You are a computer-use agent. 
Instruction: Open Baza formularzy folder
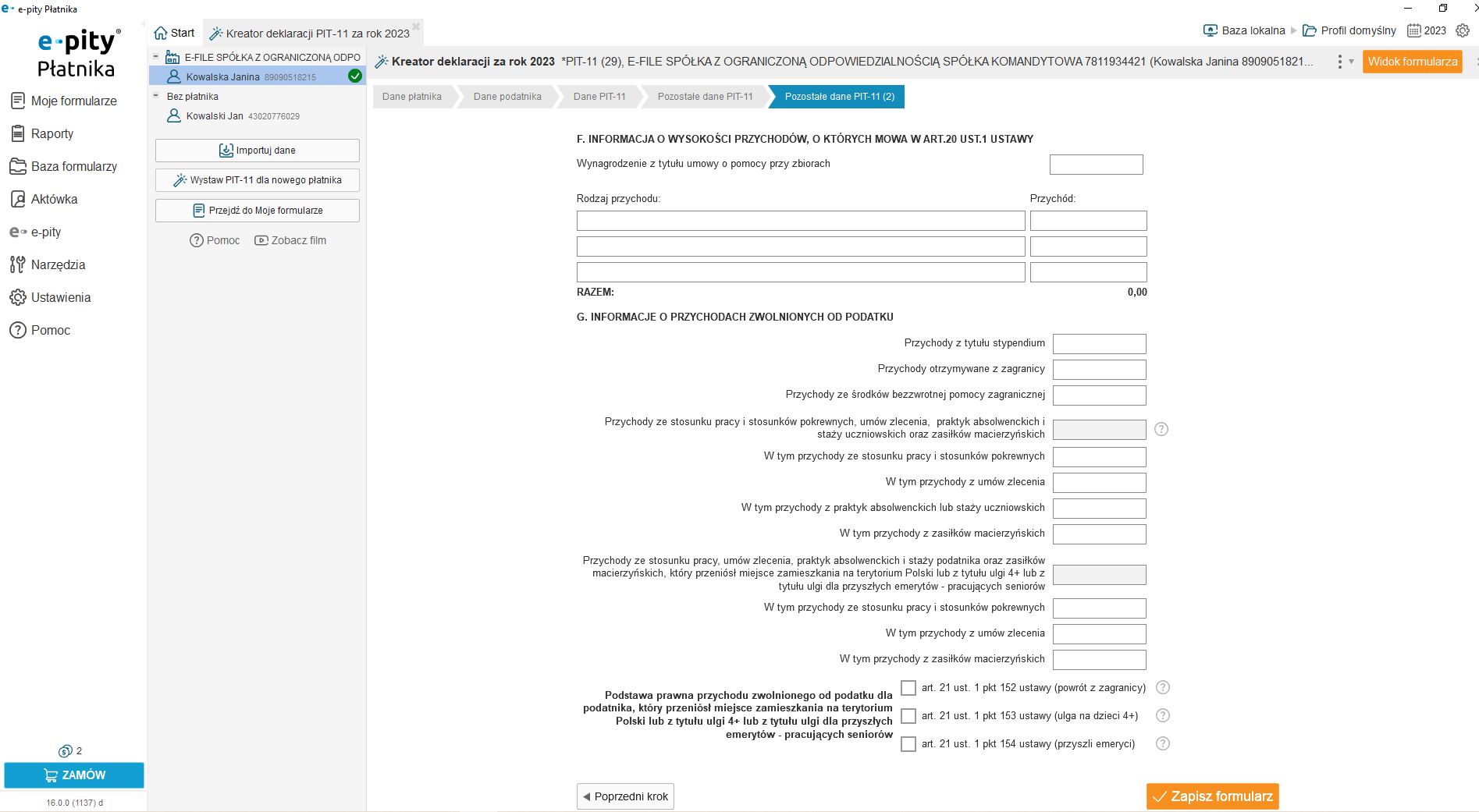[x=64, y=166]
